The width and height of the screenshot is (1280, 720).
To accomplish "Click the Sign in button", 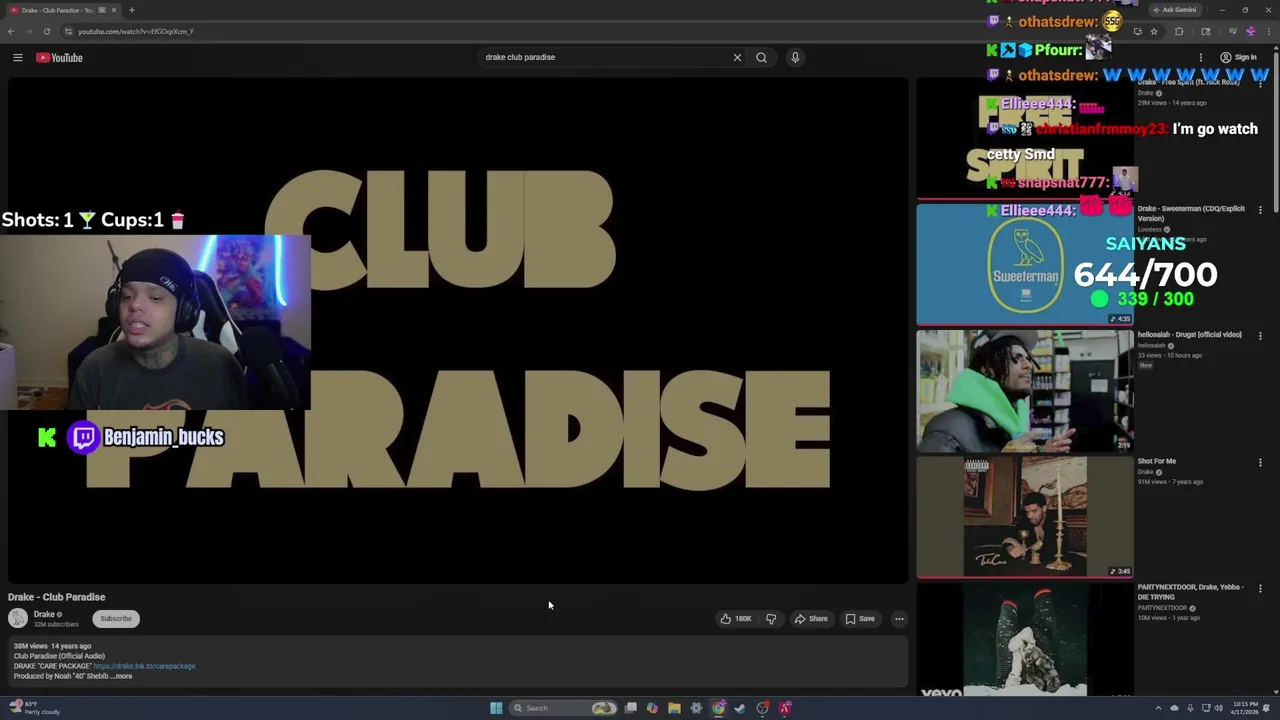I will (x=1238, y=57).
